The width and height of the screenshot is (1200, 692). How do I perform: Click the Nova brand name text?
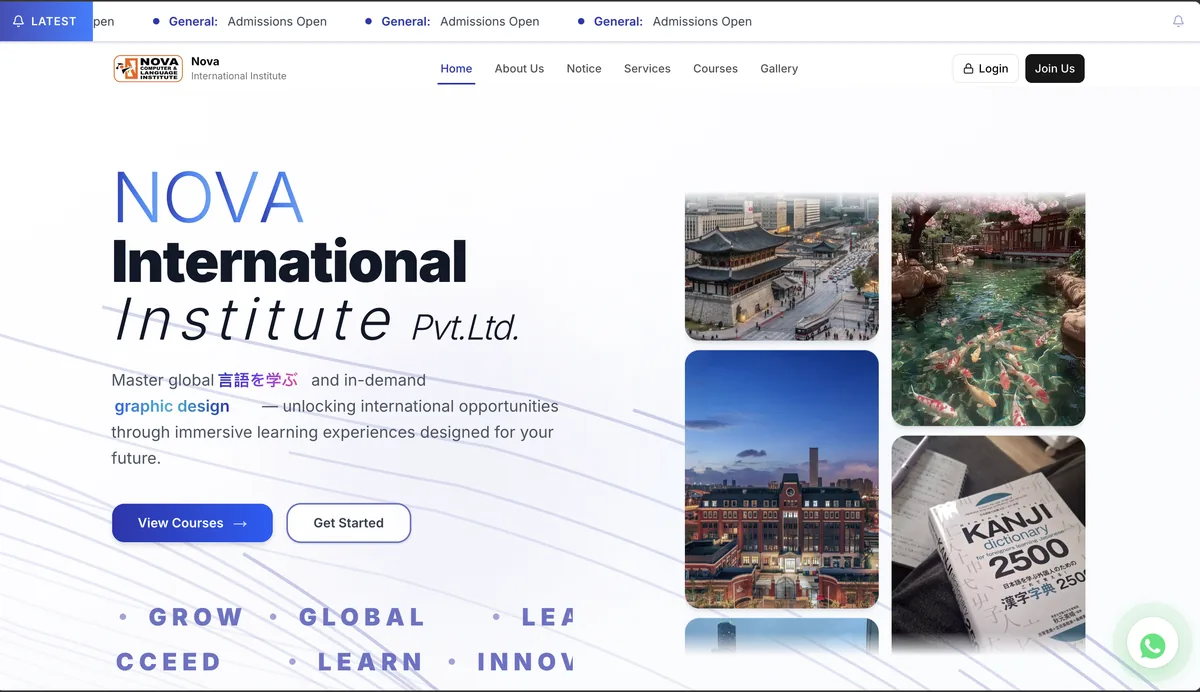205,61
